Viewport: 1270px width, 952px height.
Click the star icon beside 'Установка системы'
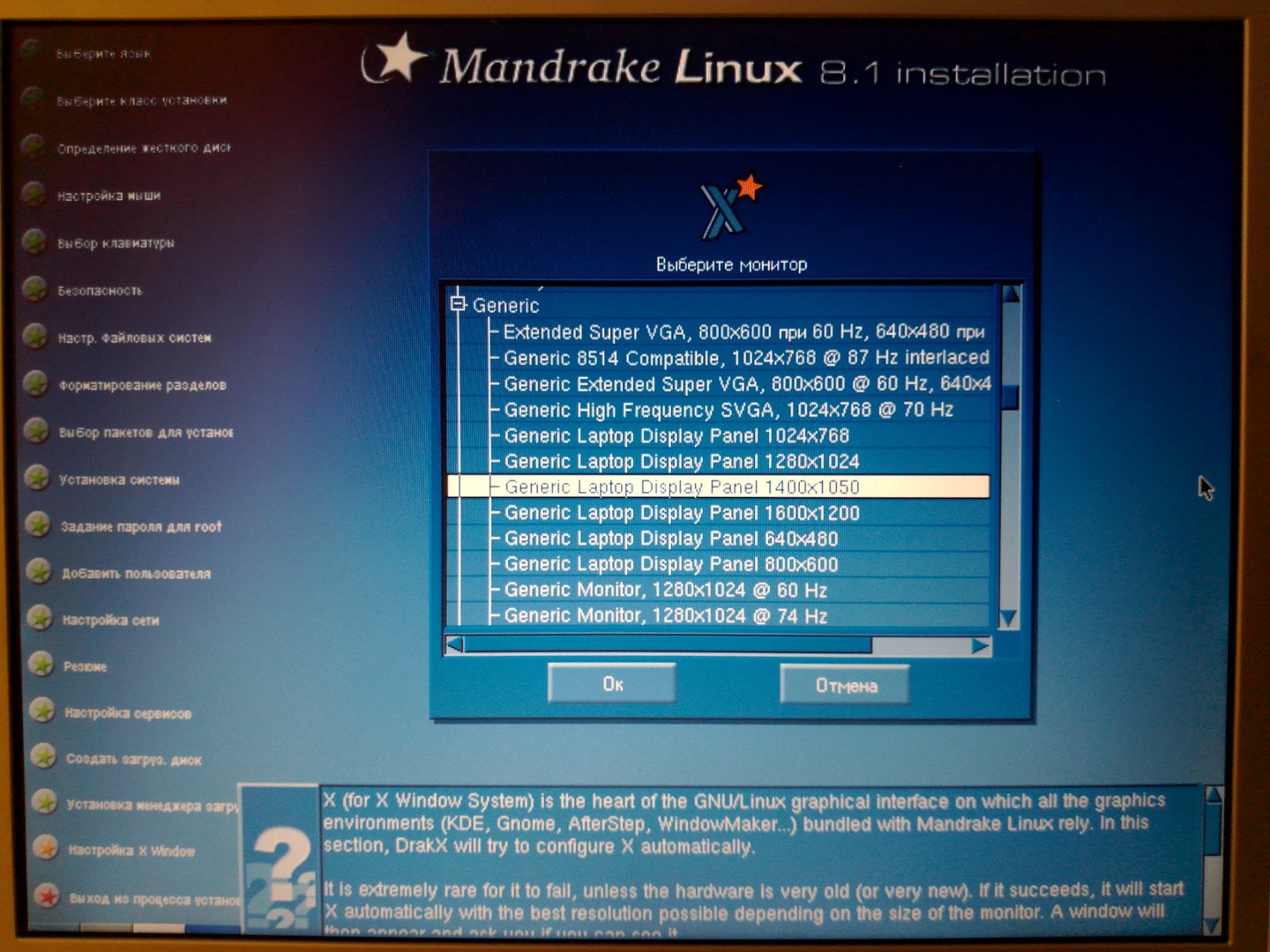(x=37, y=477)
